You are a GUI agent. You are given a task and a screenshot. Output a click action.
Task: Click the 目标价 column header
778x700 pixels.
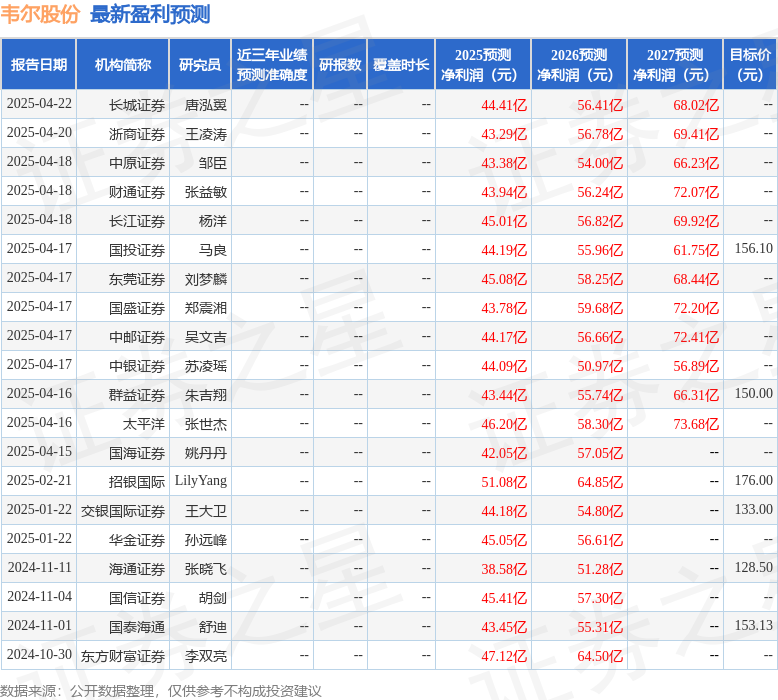[750, 64]
